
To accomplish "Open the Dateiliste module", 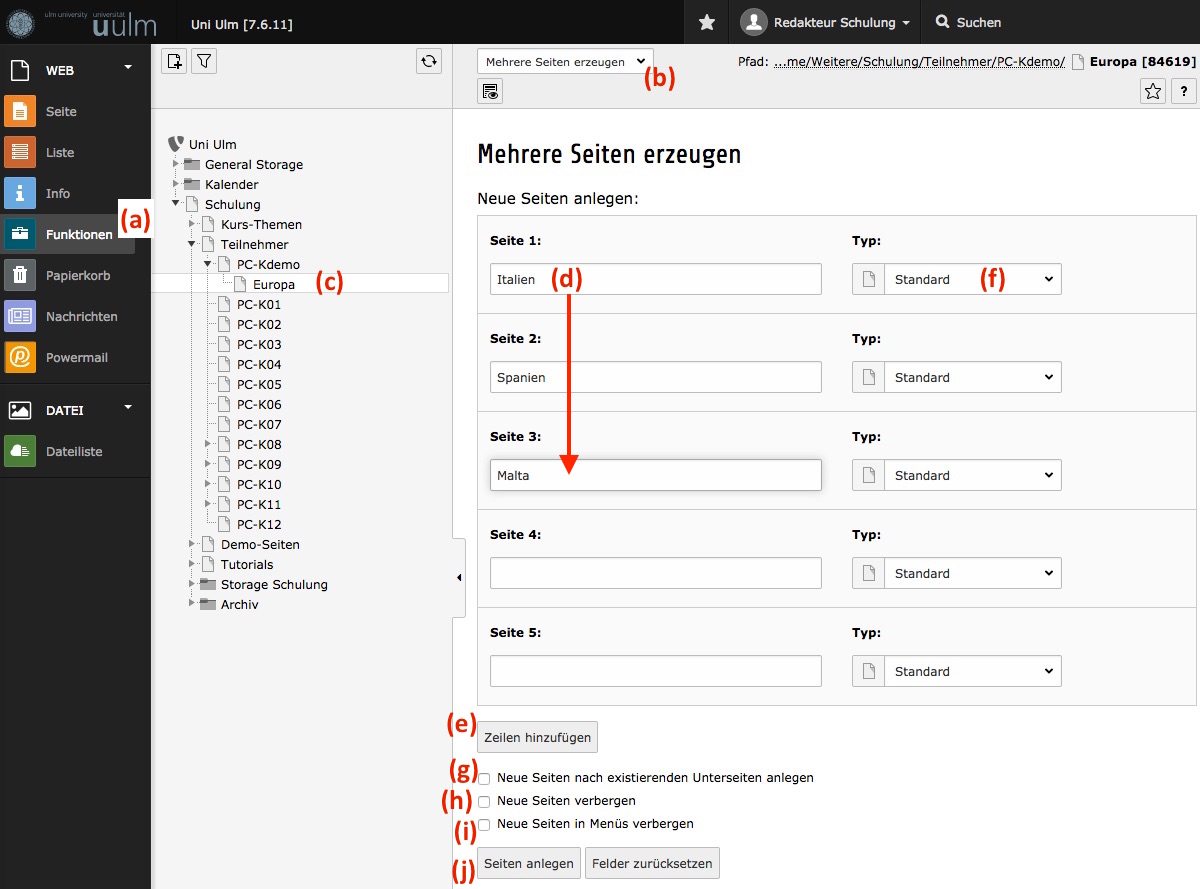I will click(x=74, y=451).
